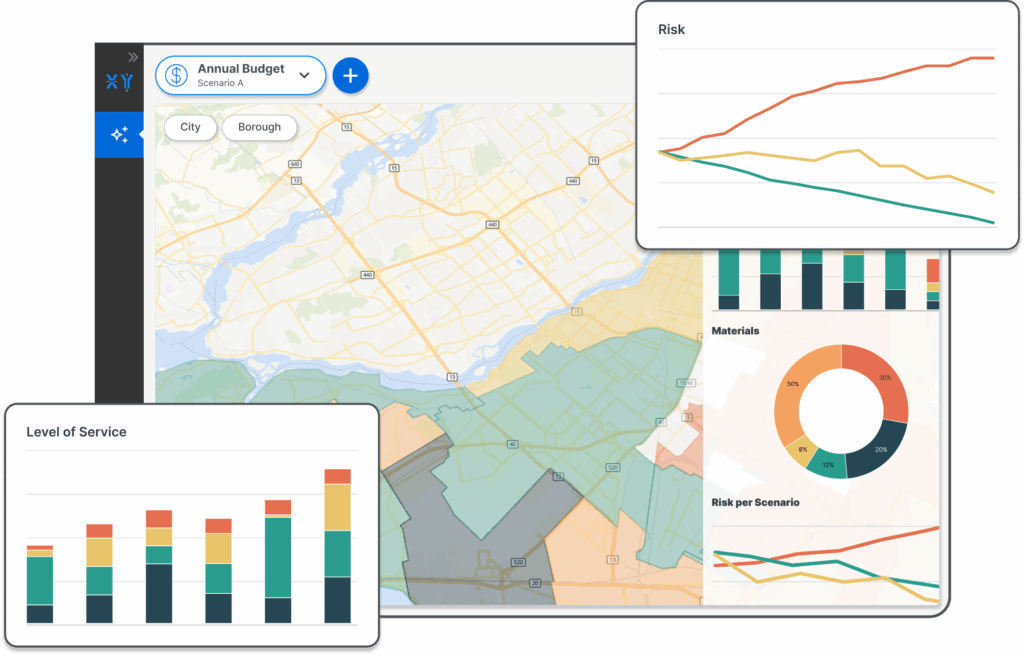This screenshot has width=1024, height=655.
Task: Click the Risk panel title
Action: click(671, 29)
